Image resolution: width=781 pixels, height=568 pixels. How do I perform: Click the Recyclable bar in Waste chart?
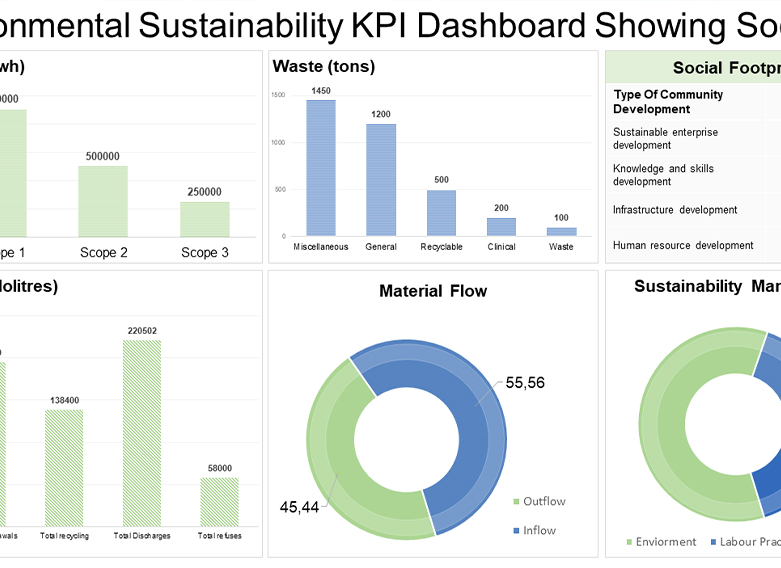coord(441,212)
